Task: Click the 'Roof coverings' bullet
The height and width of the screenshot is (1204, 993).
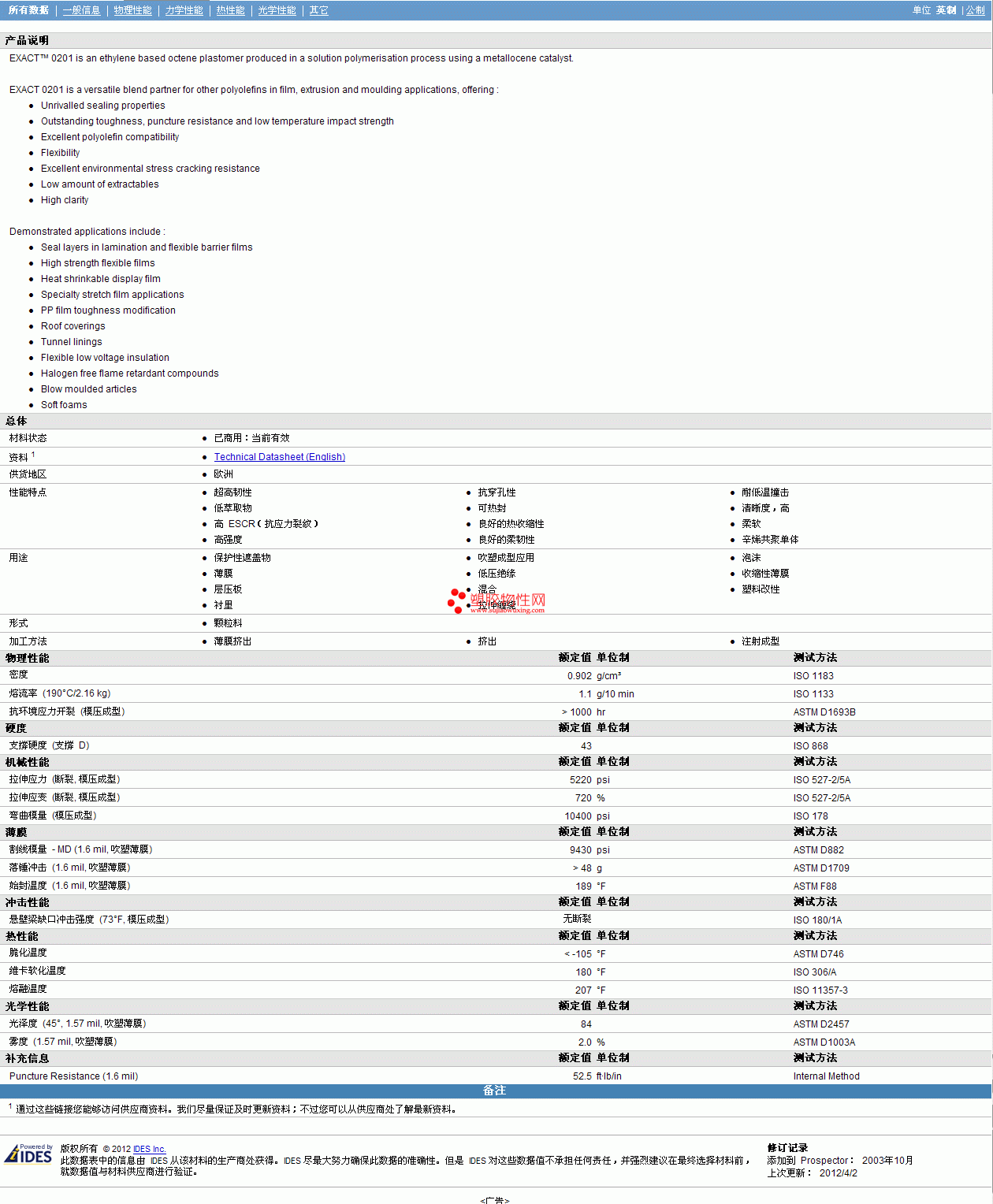Action: click(x=73, y=326)
